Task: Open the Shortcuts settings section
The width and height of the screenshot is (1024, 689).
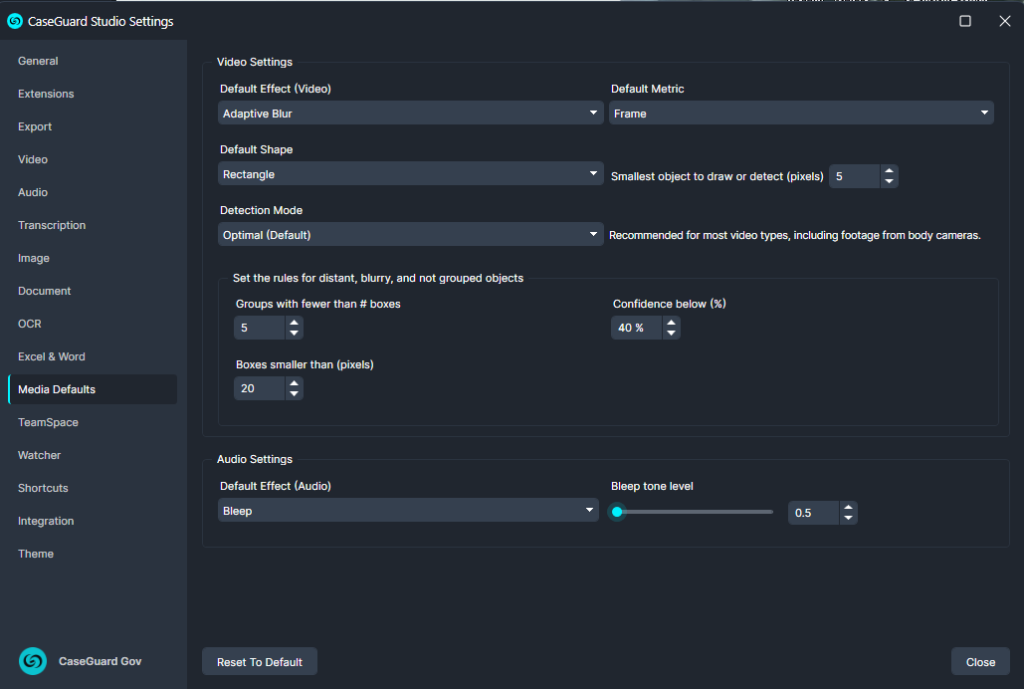Action: (43, 488)
